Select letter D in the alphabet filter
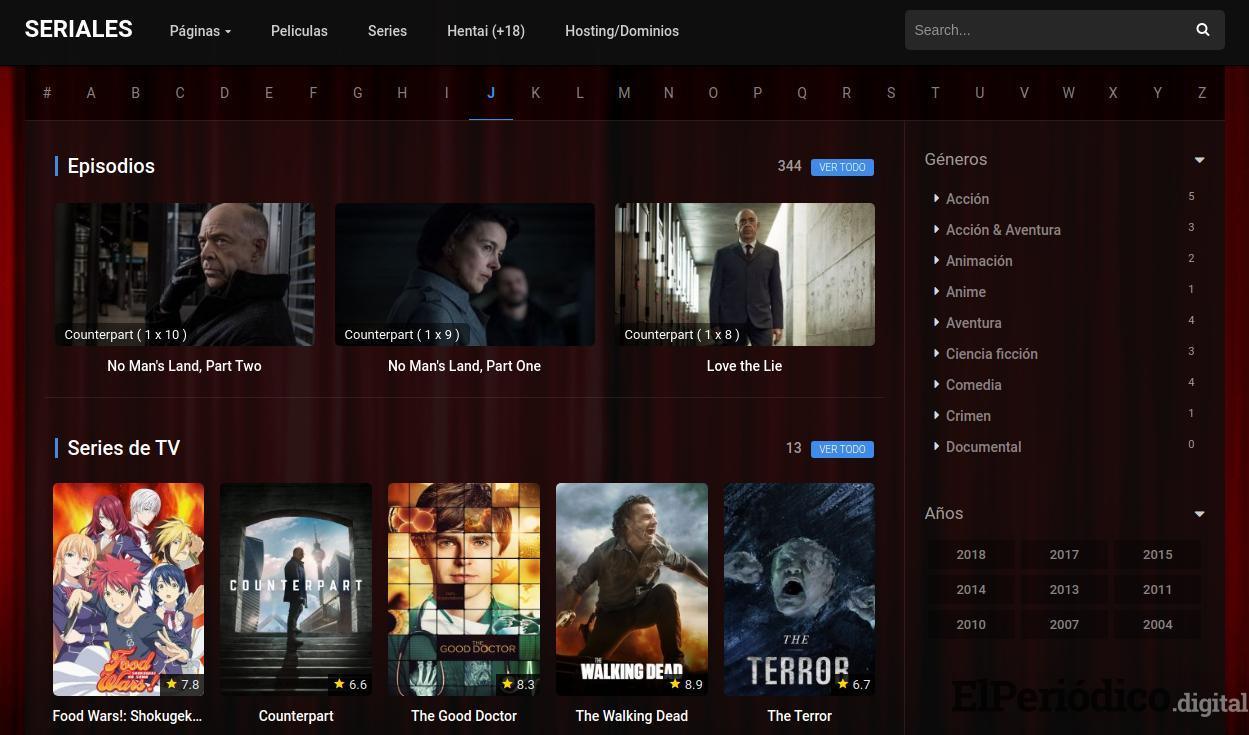 [x=224, y=93]
